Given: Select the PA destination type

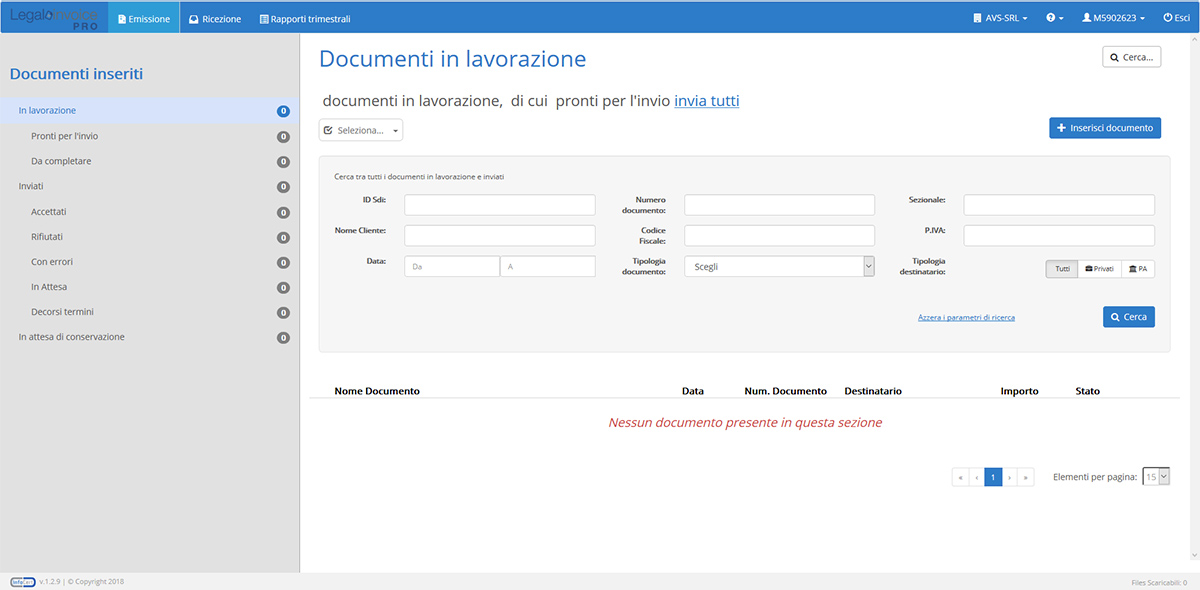Looking at the screenshot, I should (x=1138, y=268).
